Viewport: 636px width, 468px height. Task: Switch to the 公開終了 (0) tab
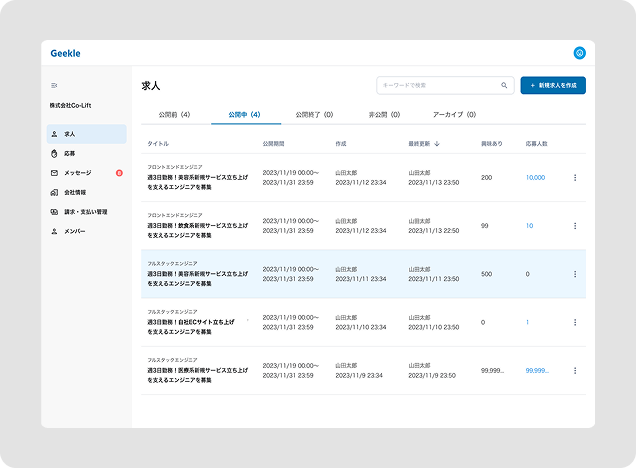(x=314, y=115)
